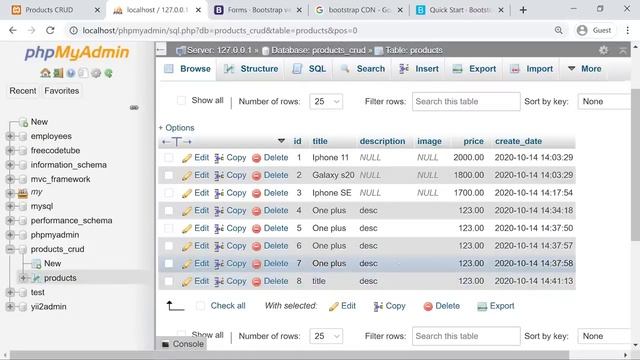Open top Number of rows dropdown

coord(326,102)
